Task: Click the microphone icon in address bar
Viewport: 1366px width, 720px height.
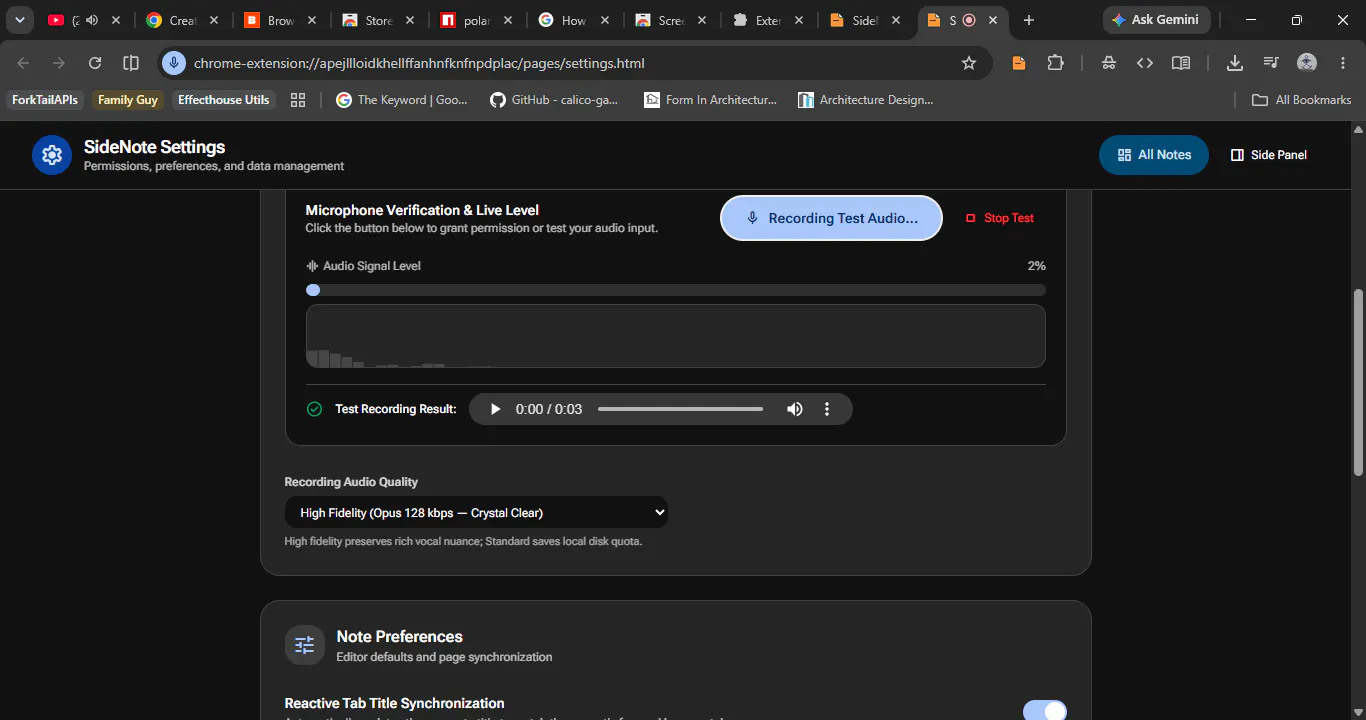Action: click(x=174, y=63)
